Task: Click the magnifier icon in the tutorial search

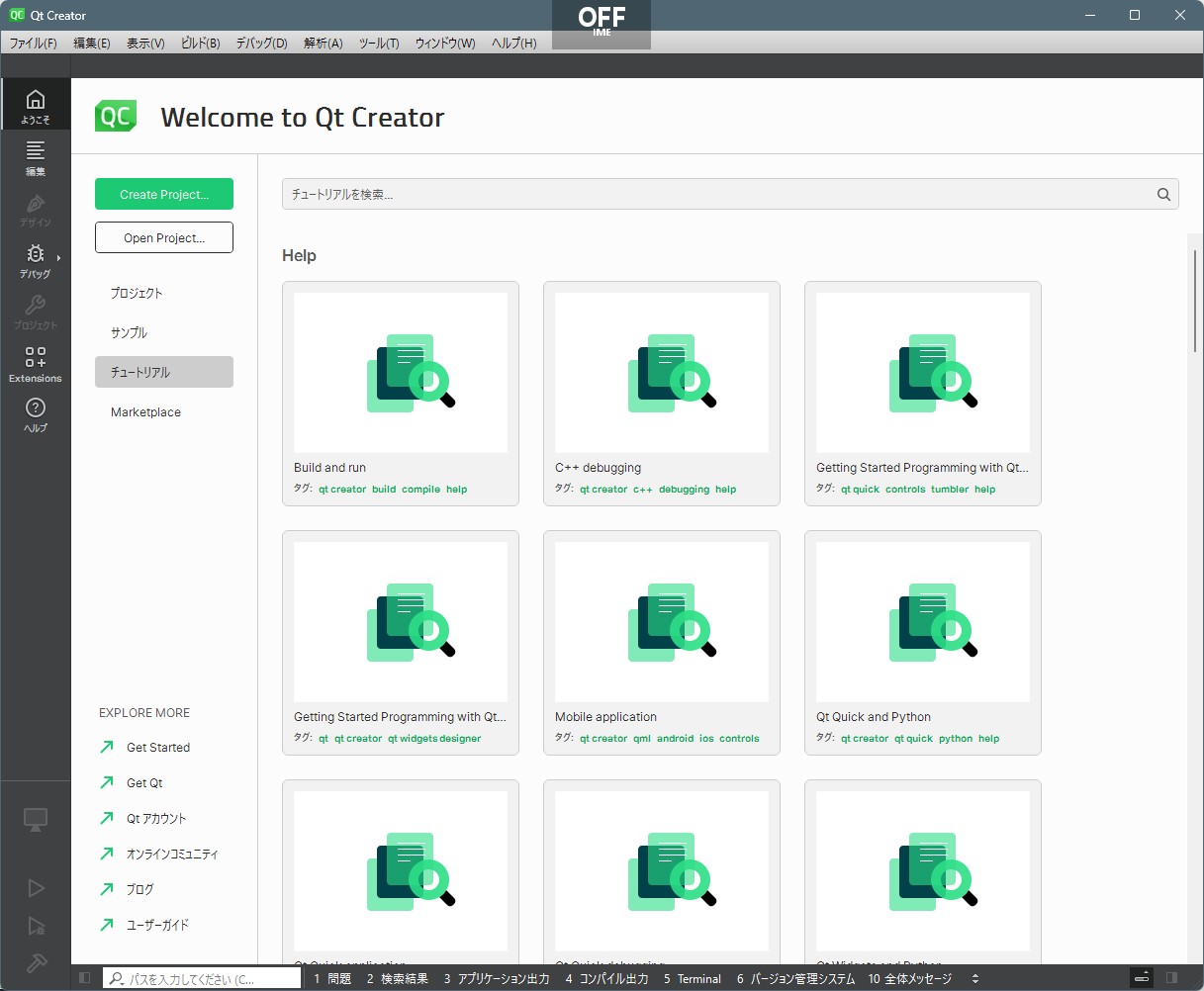Action: pyautogui.click(x=1163, y=195)
